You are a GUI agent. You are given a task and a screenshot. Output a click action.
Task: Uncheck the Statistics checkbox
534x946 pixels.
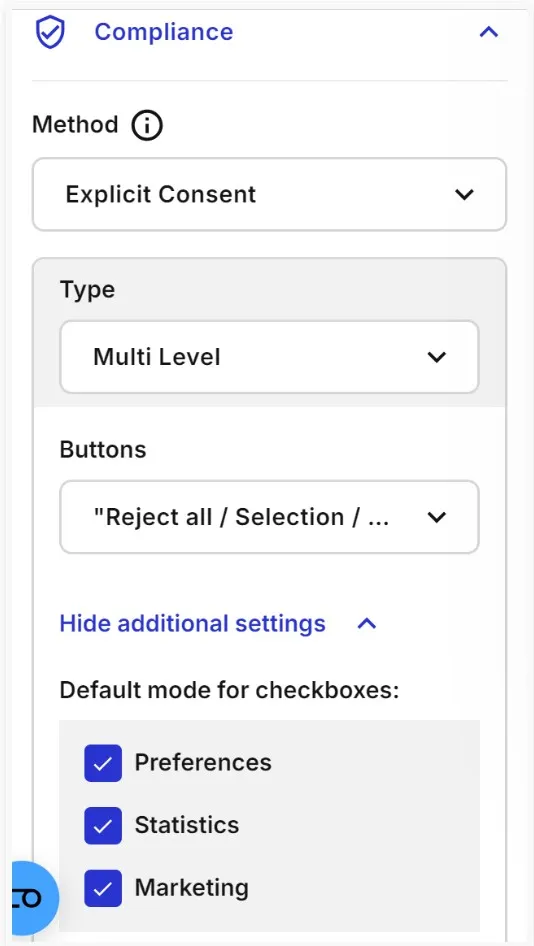pyautogui.click(x=103, y=825)
